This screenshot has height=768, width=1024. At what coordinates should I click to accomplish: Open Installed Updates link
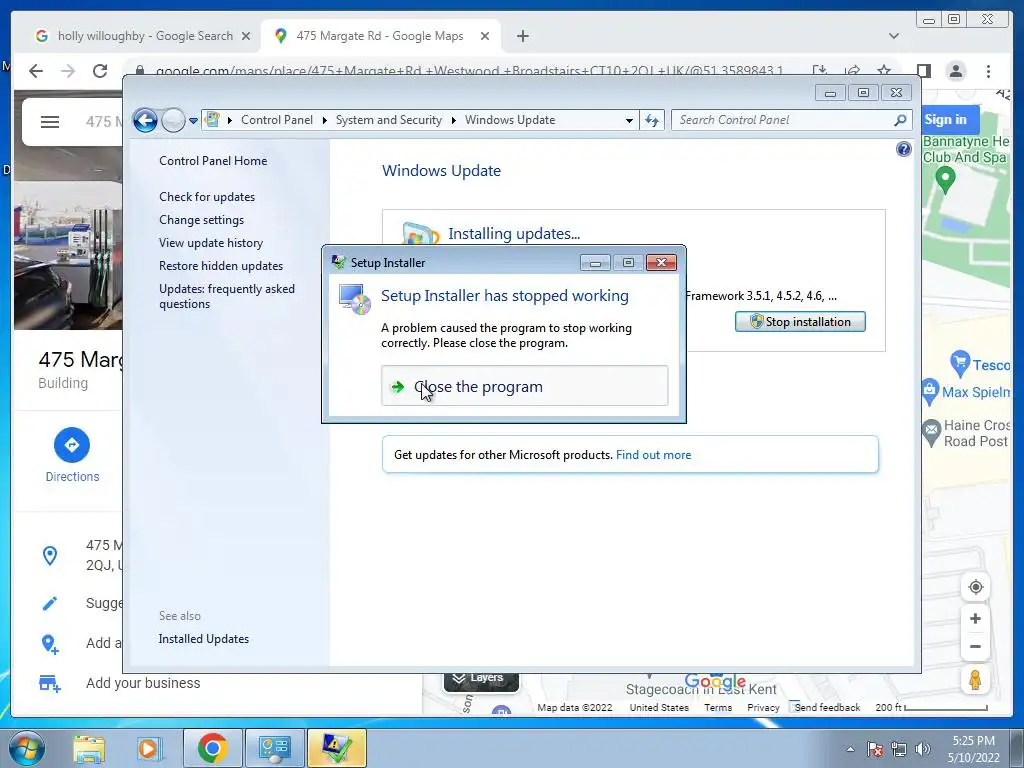pyautogui.click(x=204, y=639)
